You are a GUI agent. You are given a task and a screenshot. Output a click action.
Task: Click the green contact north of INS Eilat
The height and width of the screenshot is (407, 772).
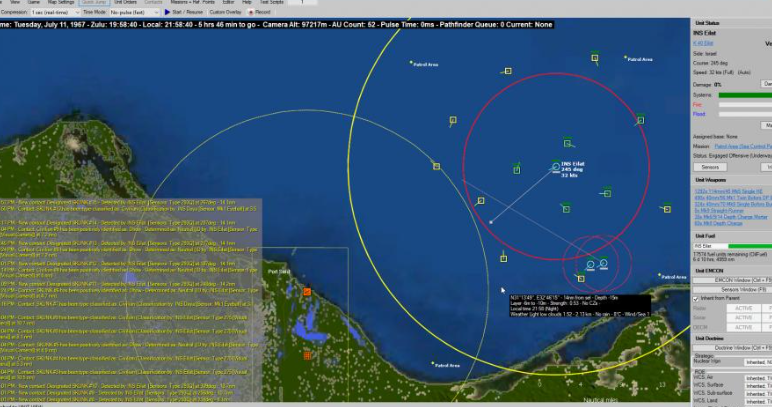[567, 143]
